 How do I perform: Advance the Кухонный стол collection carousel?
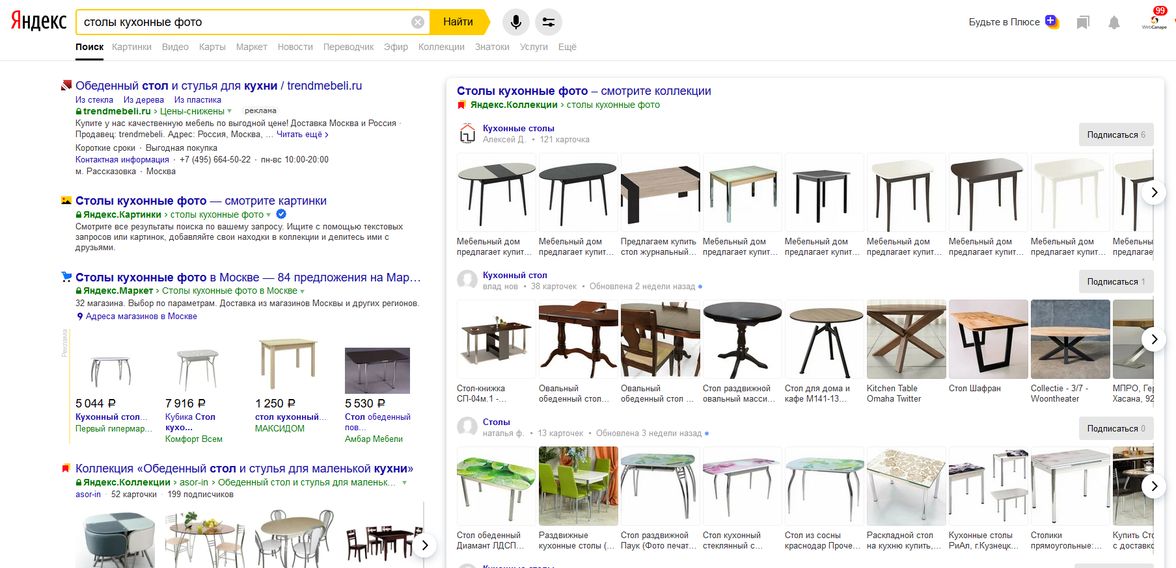(x=1154, y=339)
